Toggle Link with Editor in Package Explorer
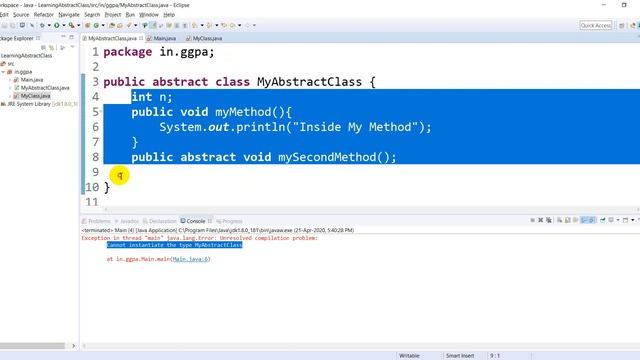640x360 pixels. tap(52, 48)
